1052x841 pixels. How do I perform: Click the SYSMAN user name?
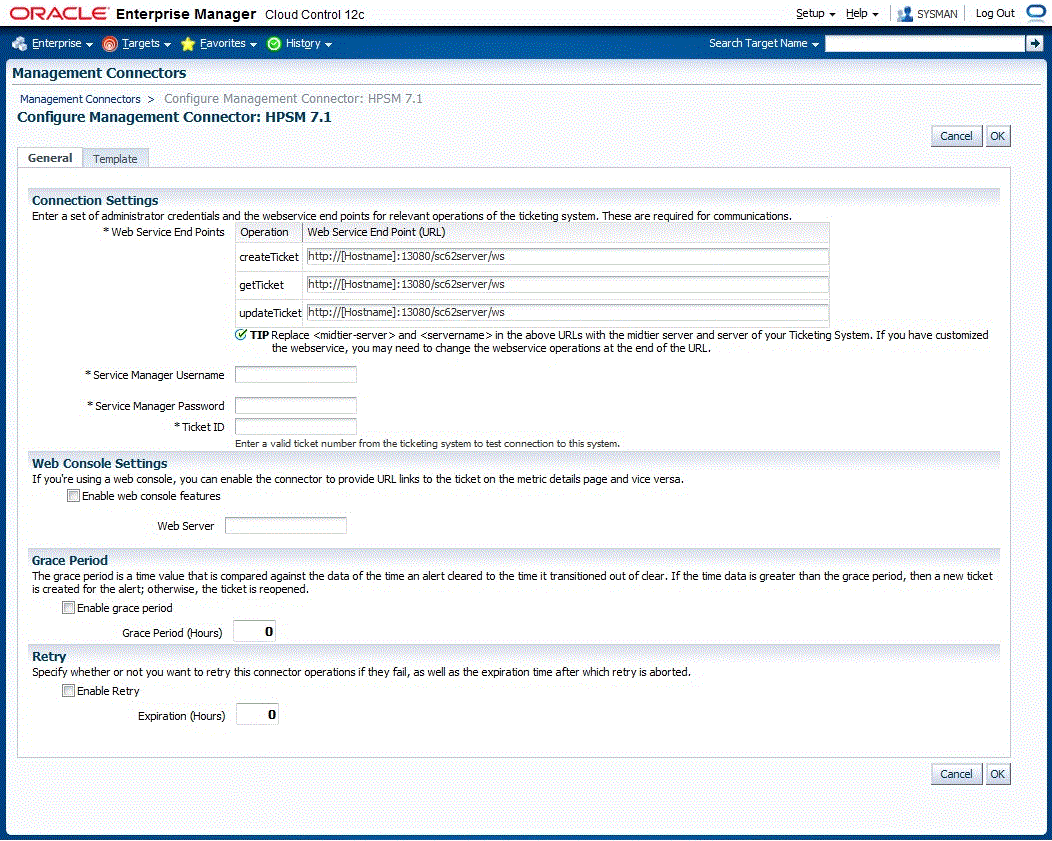coord(937,13)
